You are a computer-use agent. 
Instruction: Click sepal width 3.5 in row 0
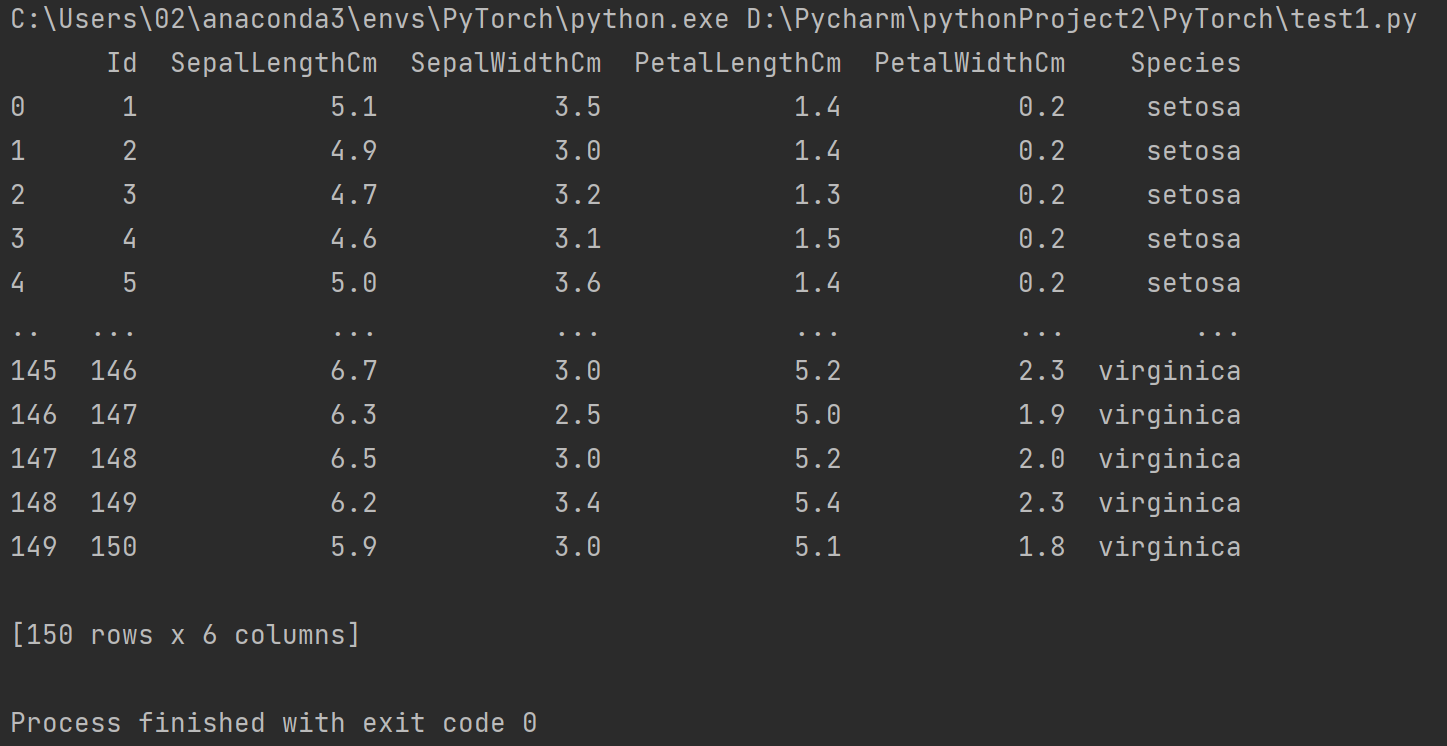click(x=578, y=107)
